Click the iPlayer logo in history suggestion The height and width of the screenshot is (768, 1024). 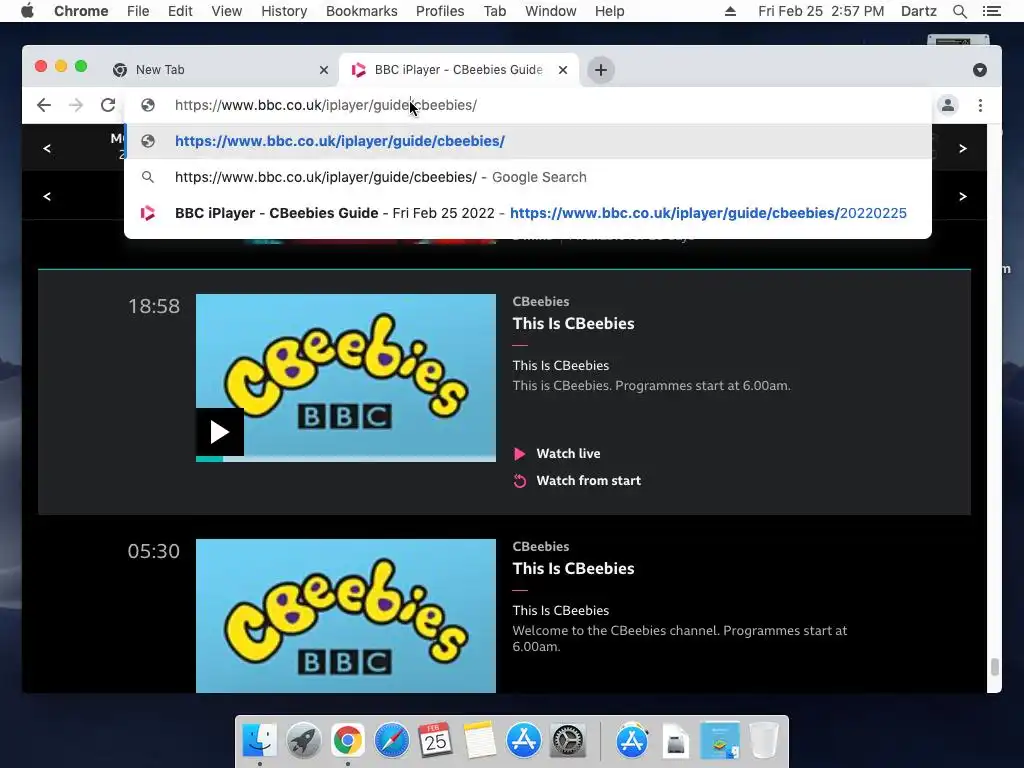tap(148, 213)
